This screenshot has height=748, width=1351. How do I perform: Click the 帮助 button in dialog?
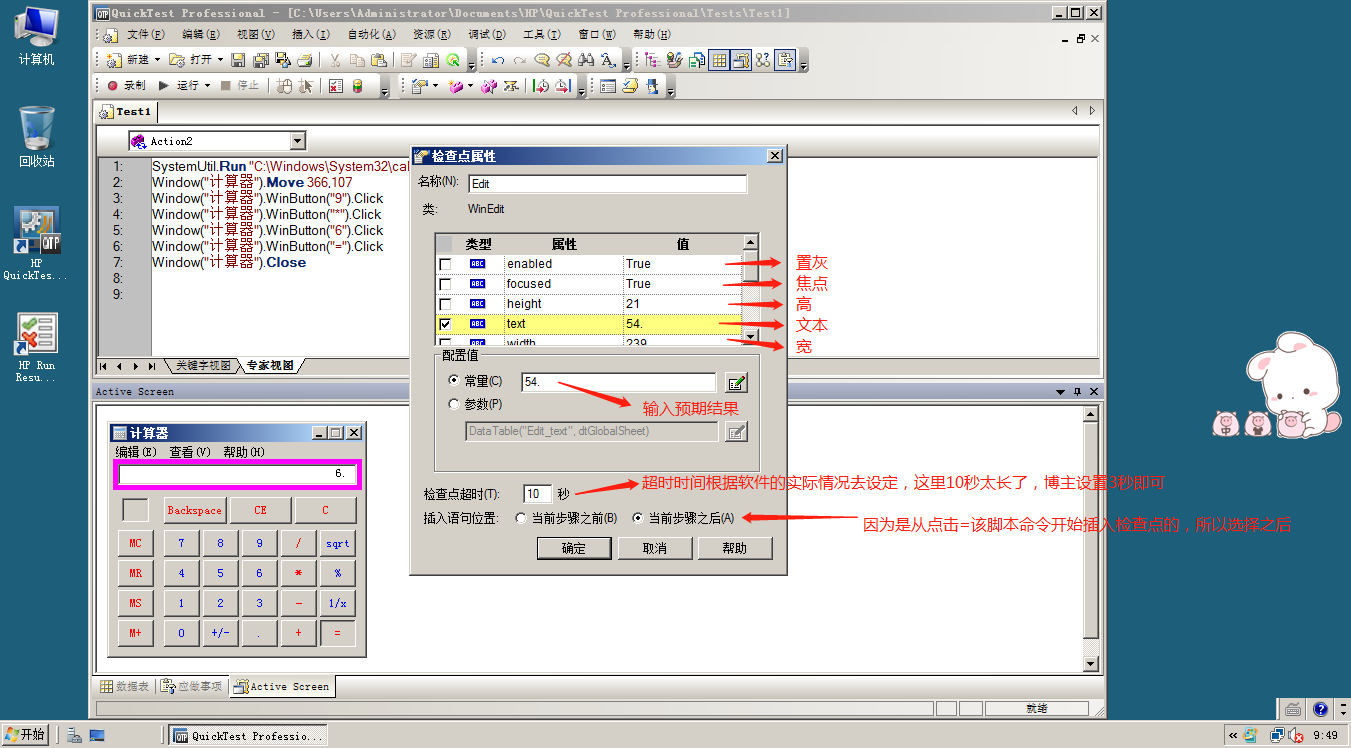tap(734, 548)
